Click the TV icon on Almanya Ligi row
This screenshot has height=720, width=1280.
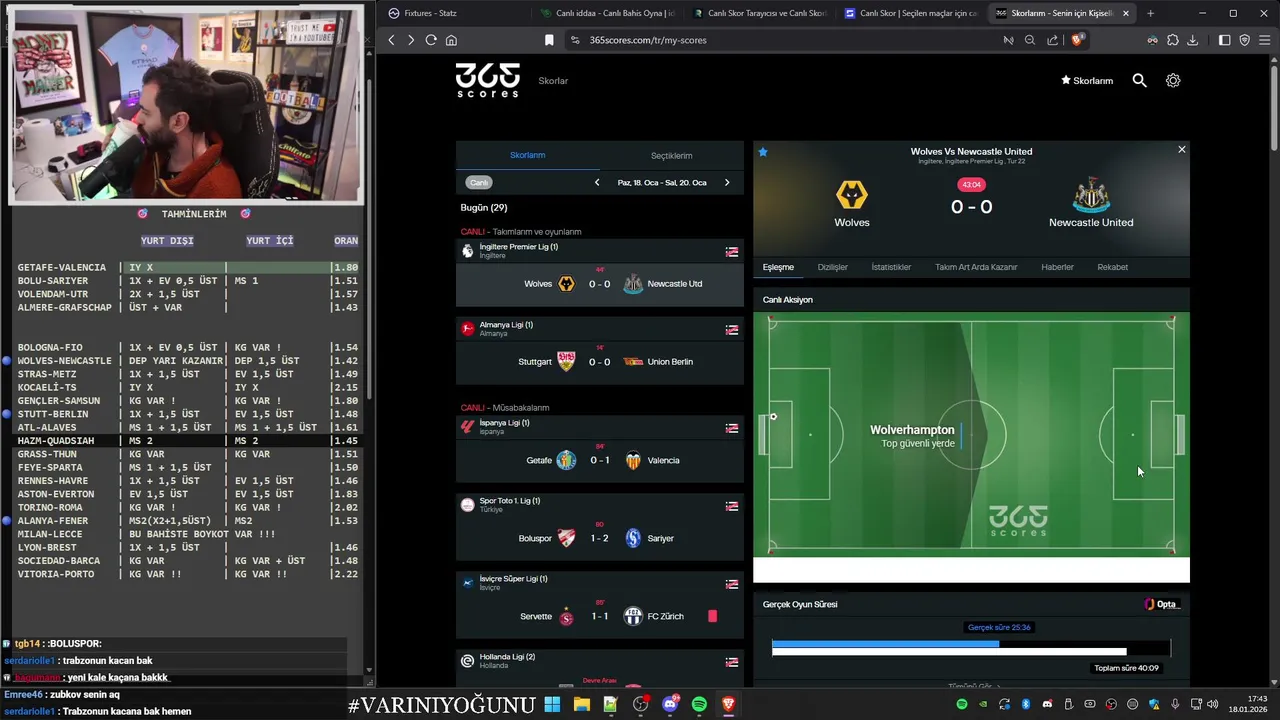(732, 330)
